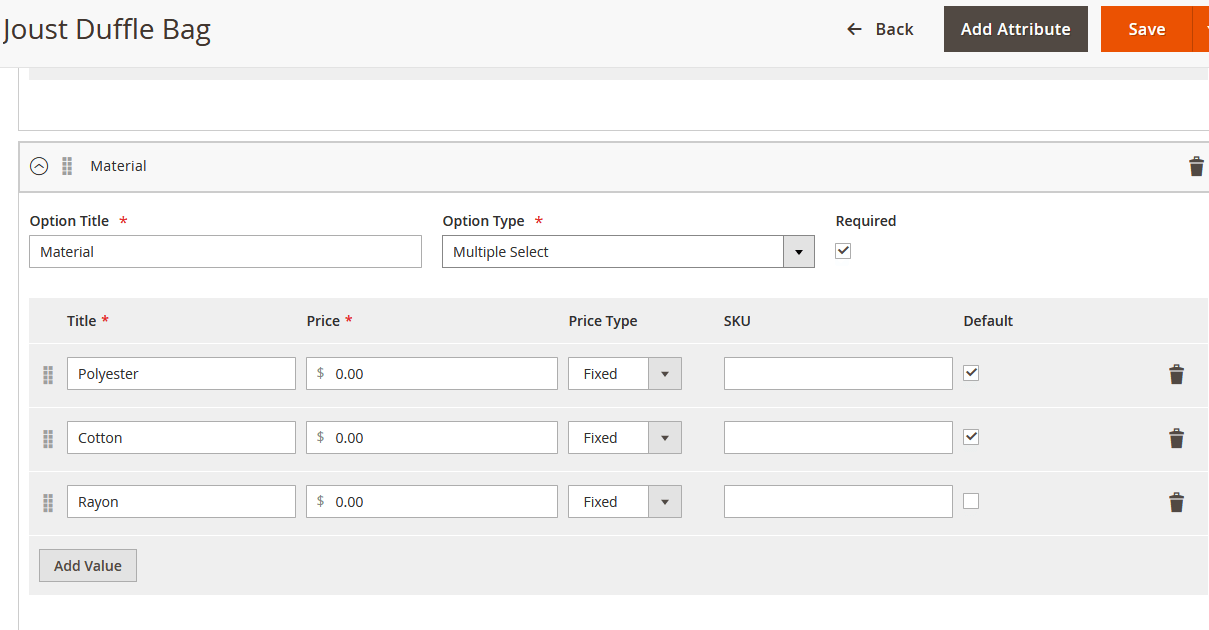This screenshot has width=1209, height=630.
Task: Remove the Polyester row via its trash icon
Action: tap(1176, 373)
